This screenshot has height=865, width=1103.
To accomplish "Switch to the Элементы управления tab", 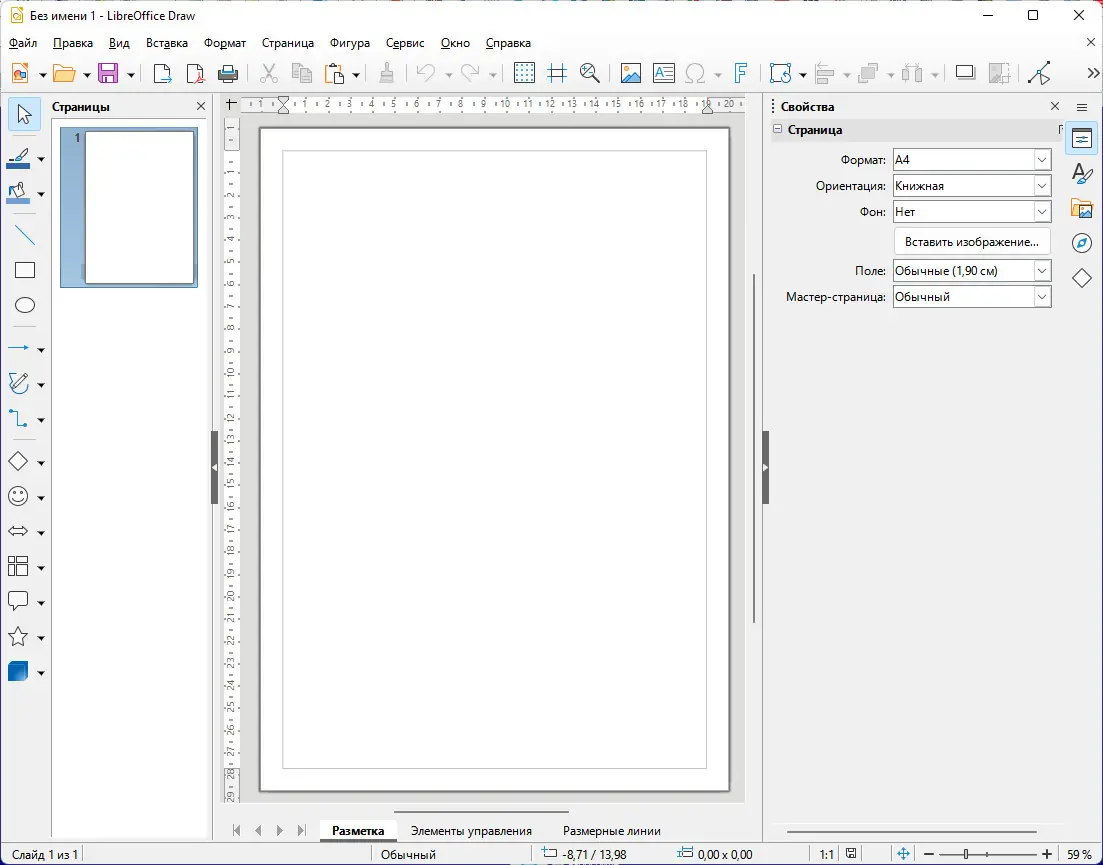I will [470, 830].
